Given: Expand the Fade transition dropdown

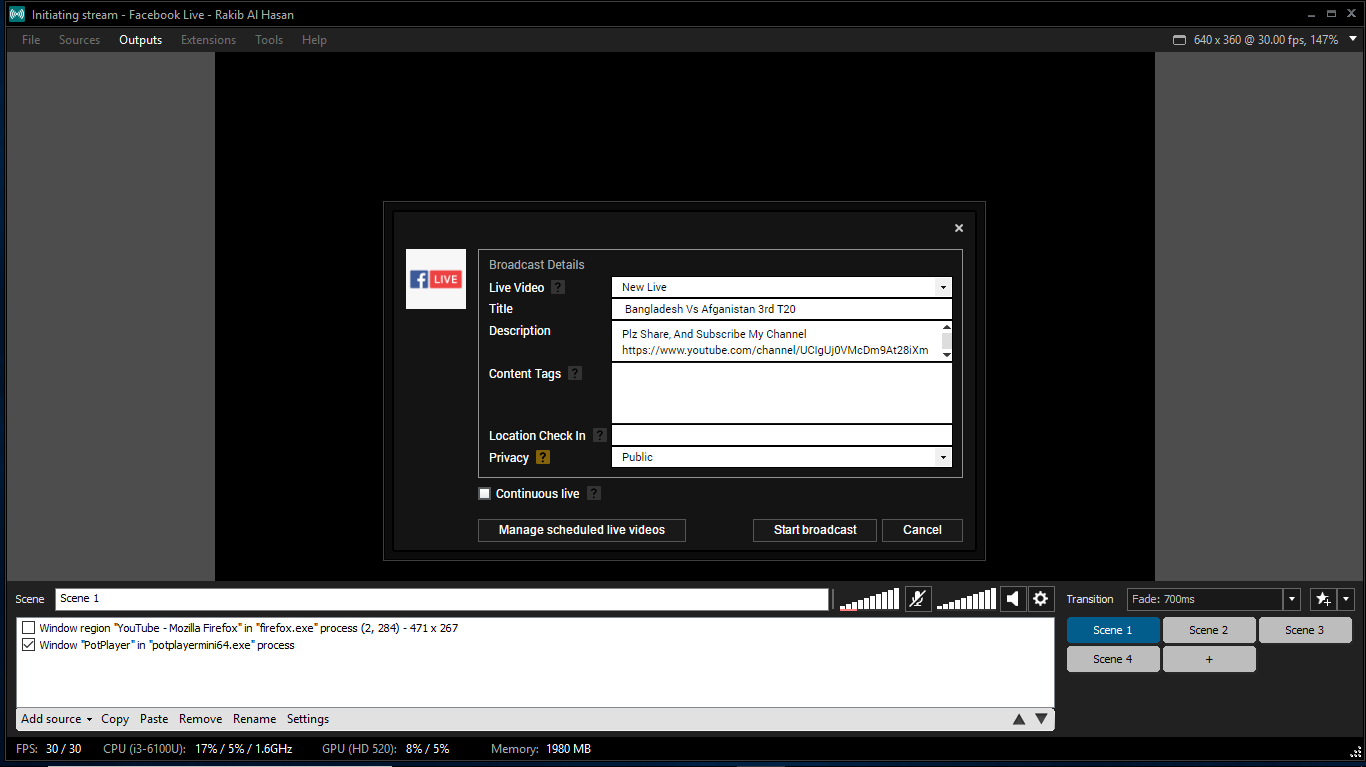Looking at the screenshot, I should pos(1292,599).
